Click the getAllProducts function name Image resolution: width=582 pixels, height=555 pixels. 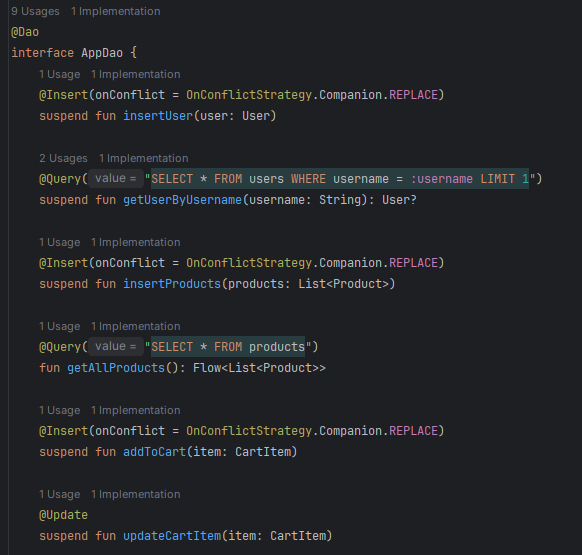pos(116,368)
